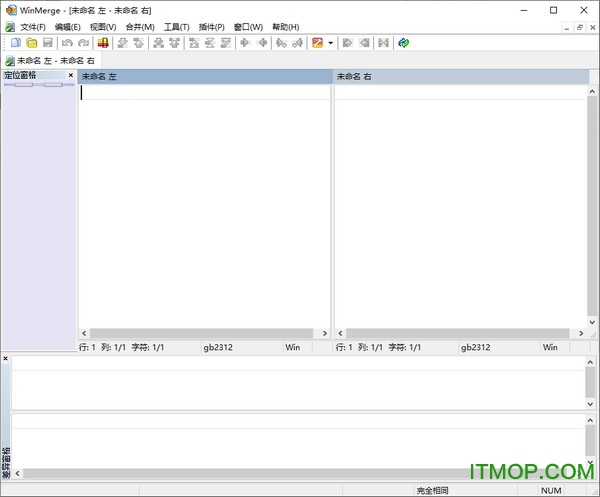Image resolution: width=600 pixels, height=497 pixels.
Task: Go to next difference with down arrow icon
Action: pyautogui.click(x=123, y=43)
